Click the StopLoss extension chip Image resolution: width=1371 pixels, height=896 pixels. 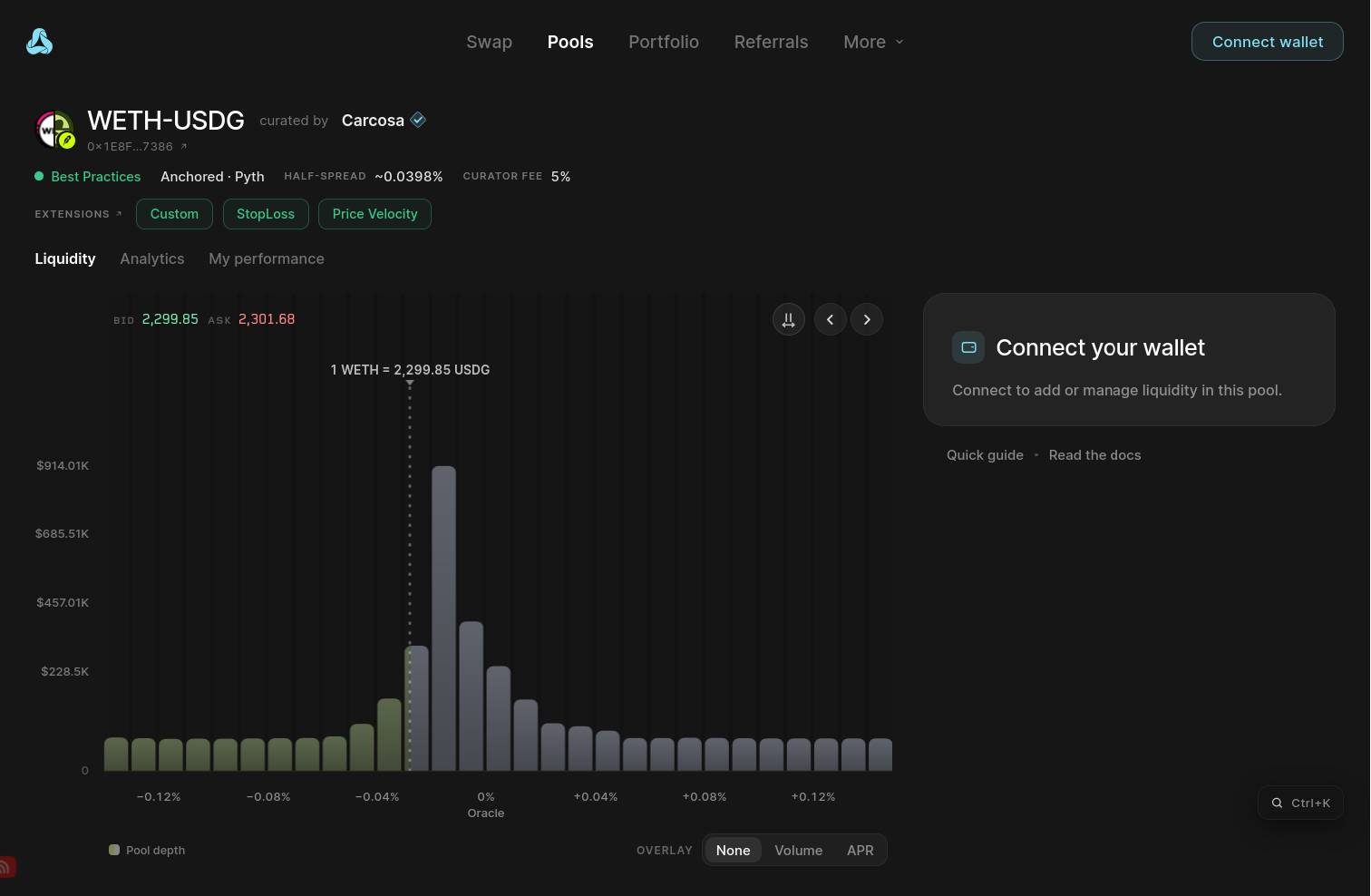pos(266,214)
